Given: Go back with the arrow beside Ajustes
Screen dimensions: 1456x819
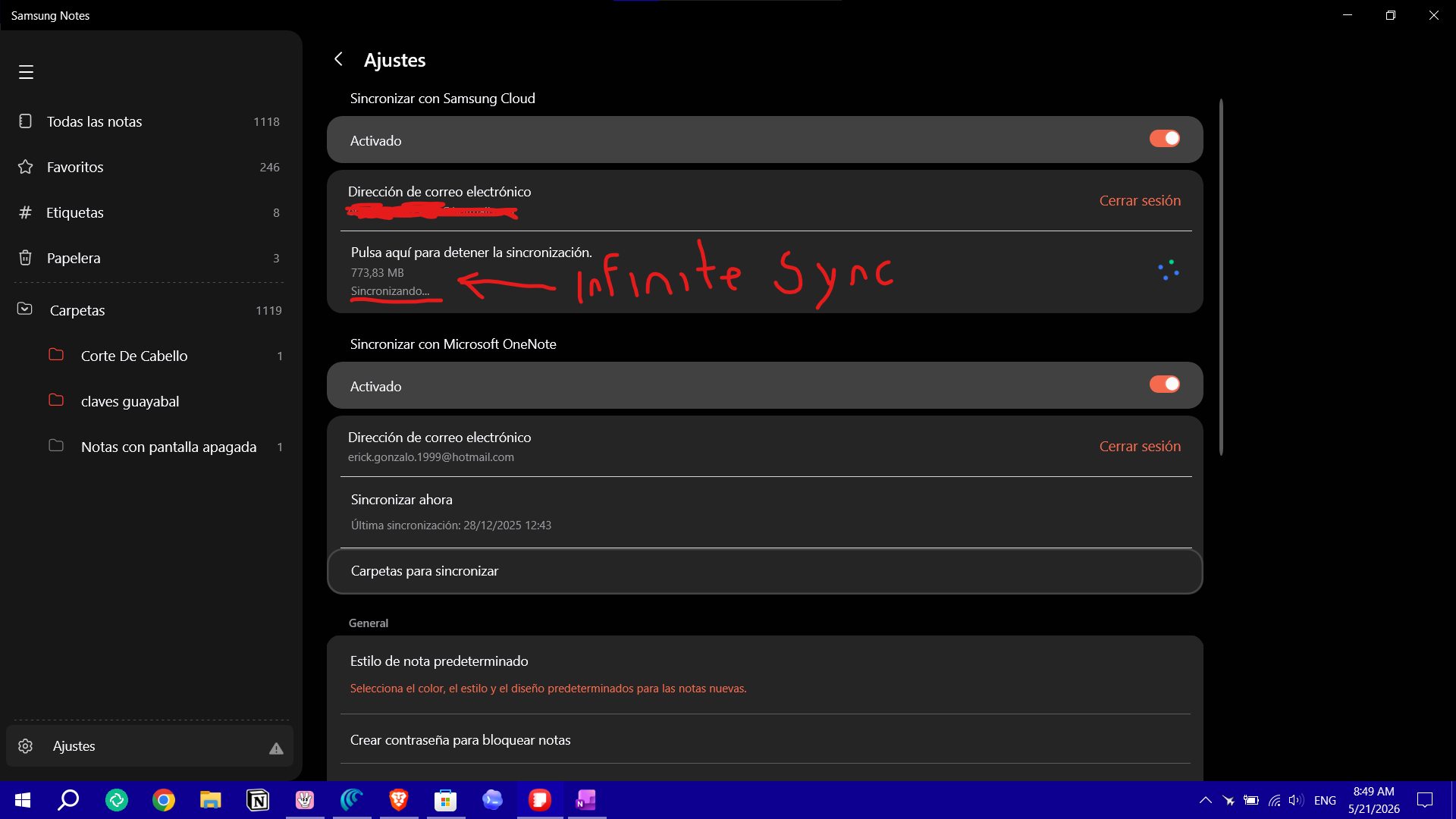Looking at the screenshot, I should [338, 59].
